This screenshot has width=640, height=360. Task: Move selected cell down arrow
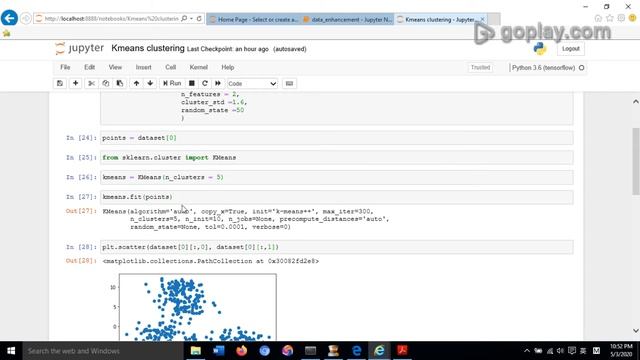(x=150, y=83)
